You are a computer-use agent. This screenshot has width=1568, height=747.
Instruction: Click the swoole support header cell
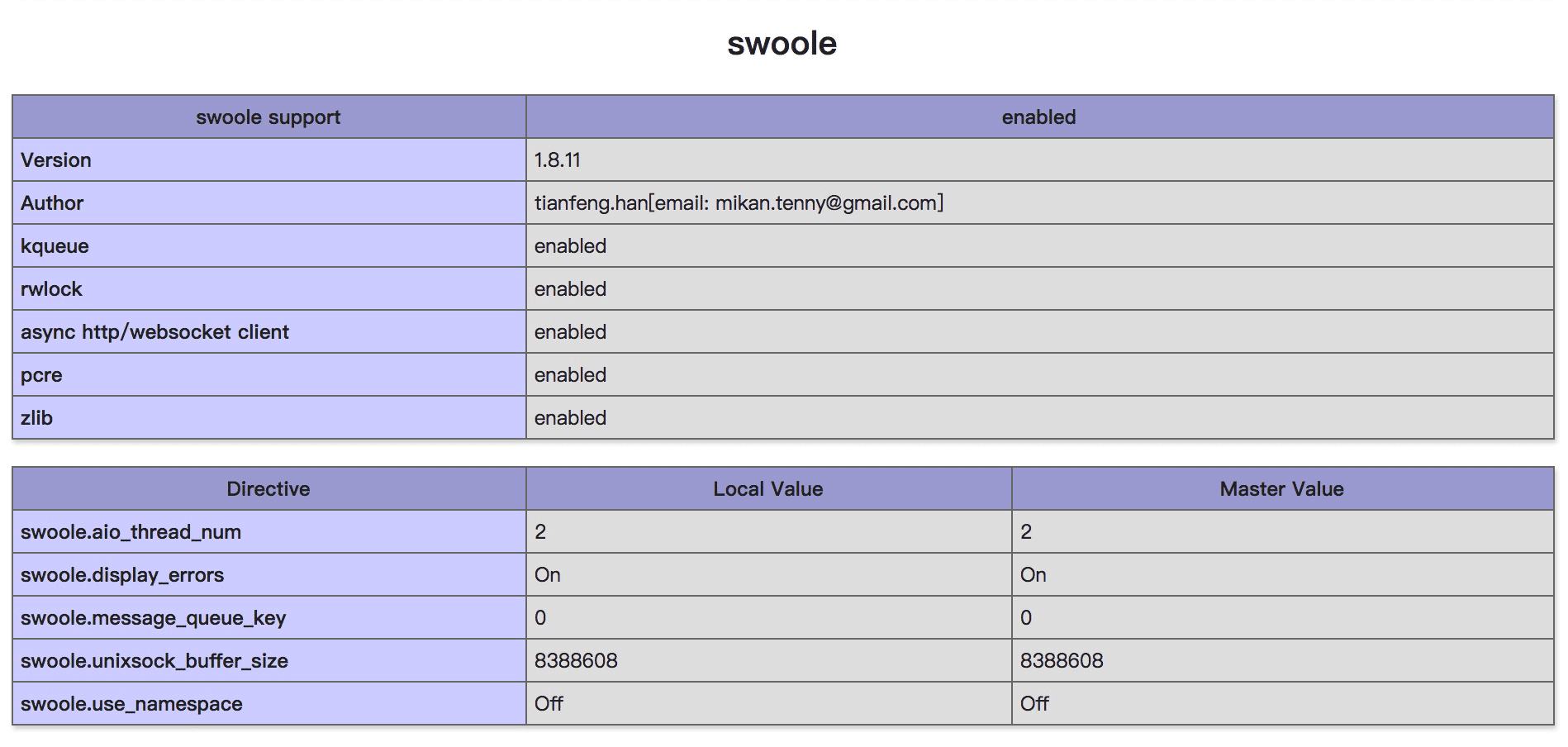point(268,117)
